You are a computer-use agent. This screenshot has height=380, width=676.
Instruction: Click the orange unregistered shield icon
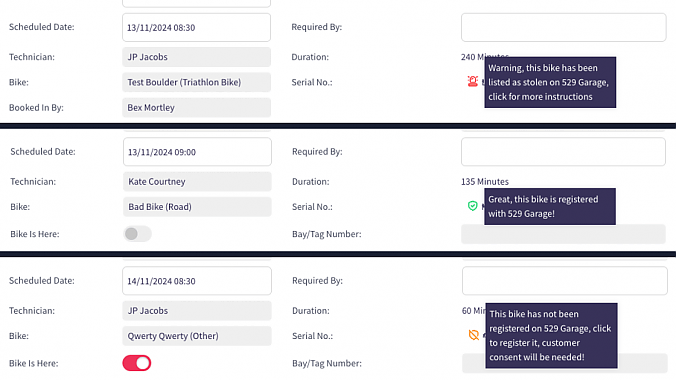473,335
